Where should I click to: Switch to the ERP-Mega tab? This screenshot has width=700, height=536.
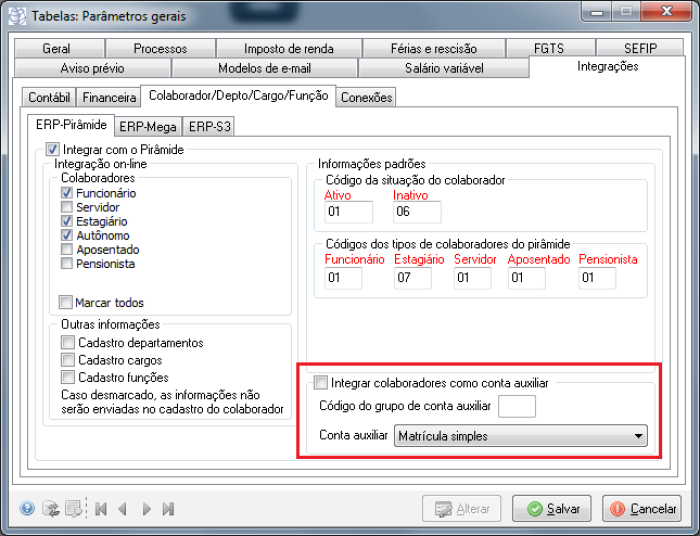pos(146,127)
